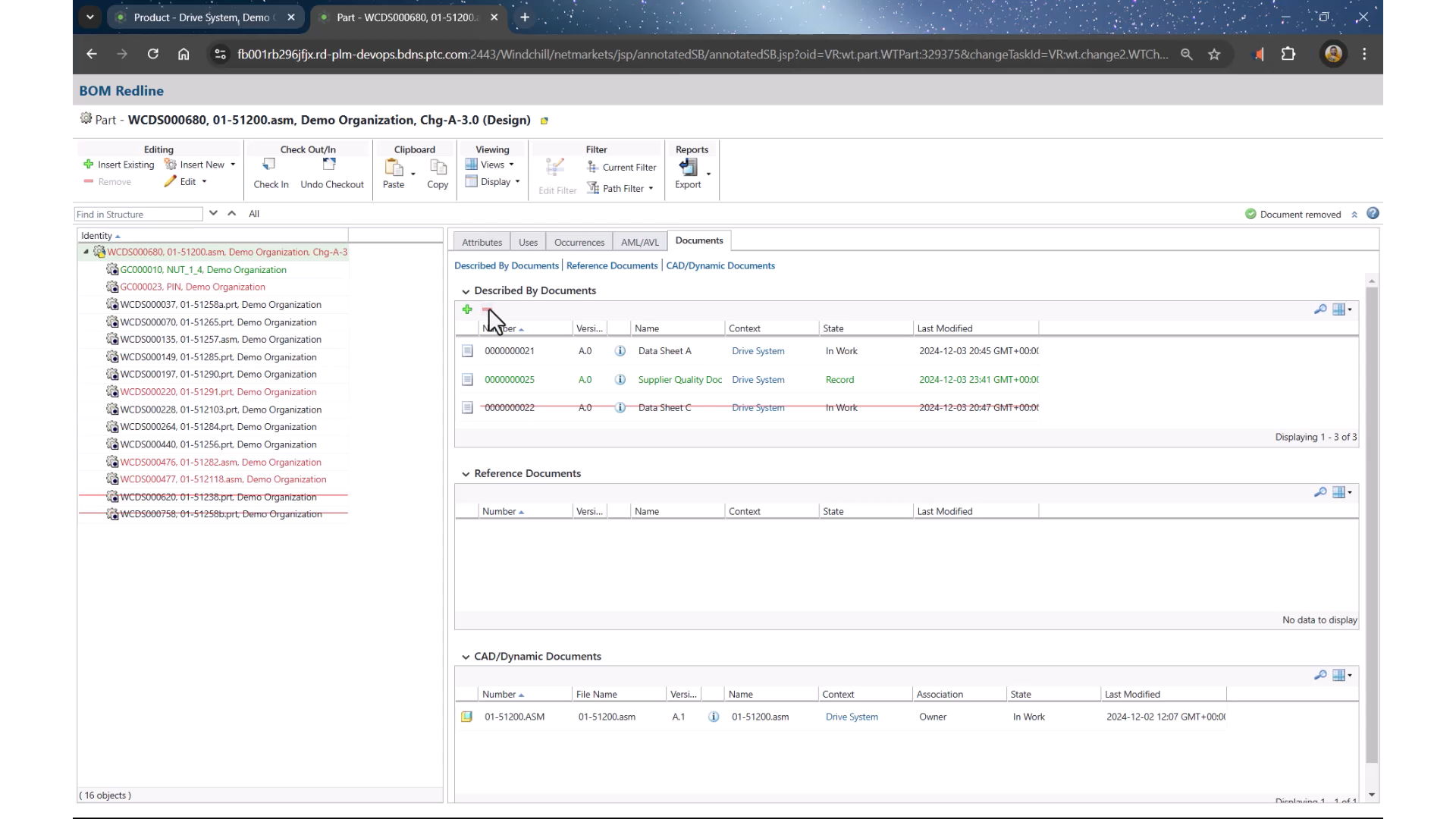Click the red remove document icon
Viewport: 1456px width, 819px height.
[487, 309]
